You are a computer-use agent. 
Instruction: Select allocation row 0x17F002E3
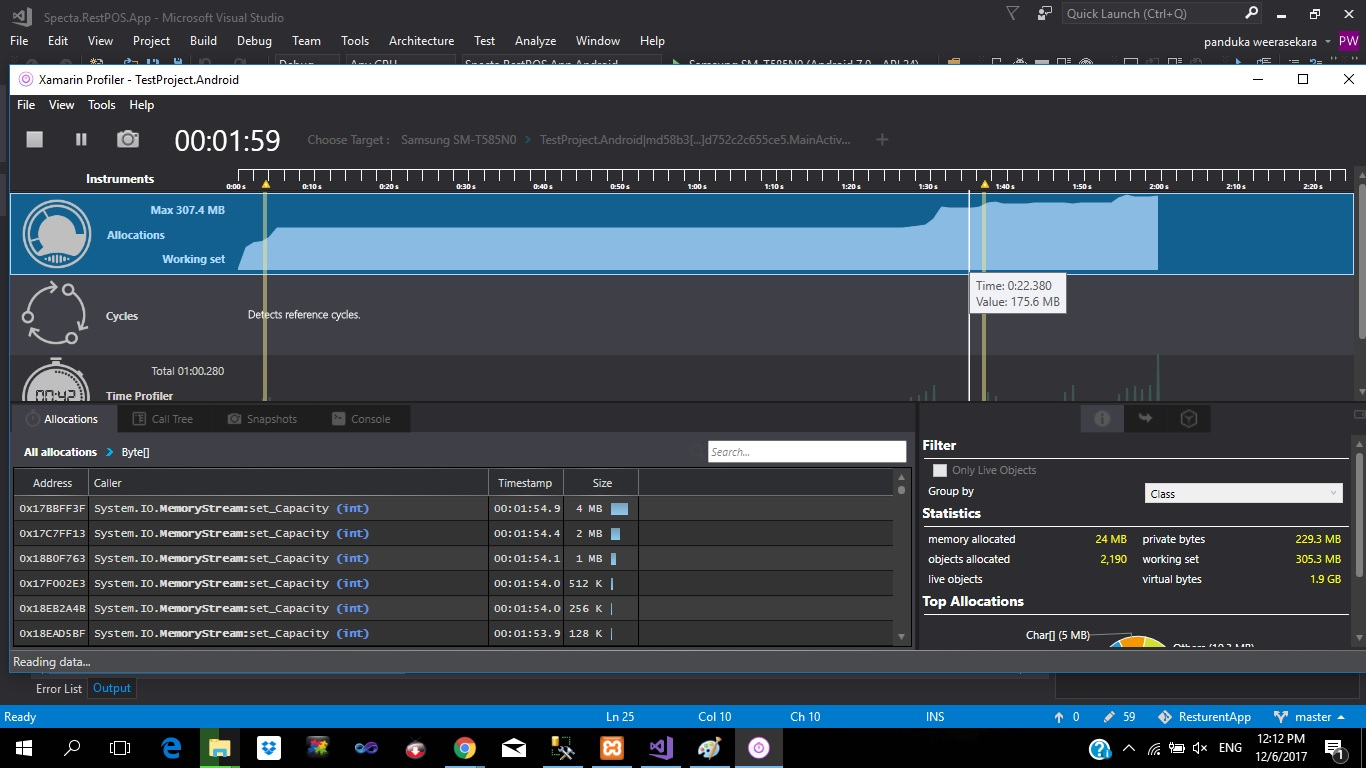tap(454, 583)
